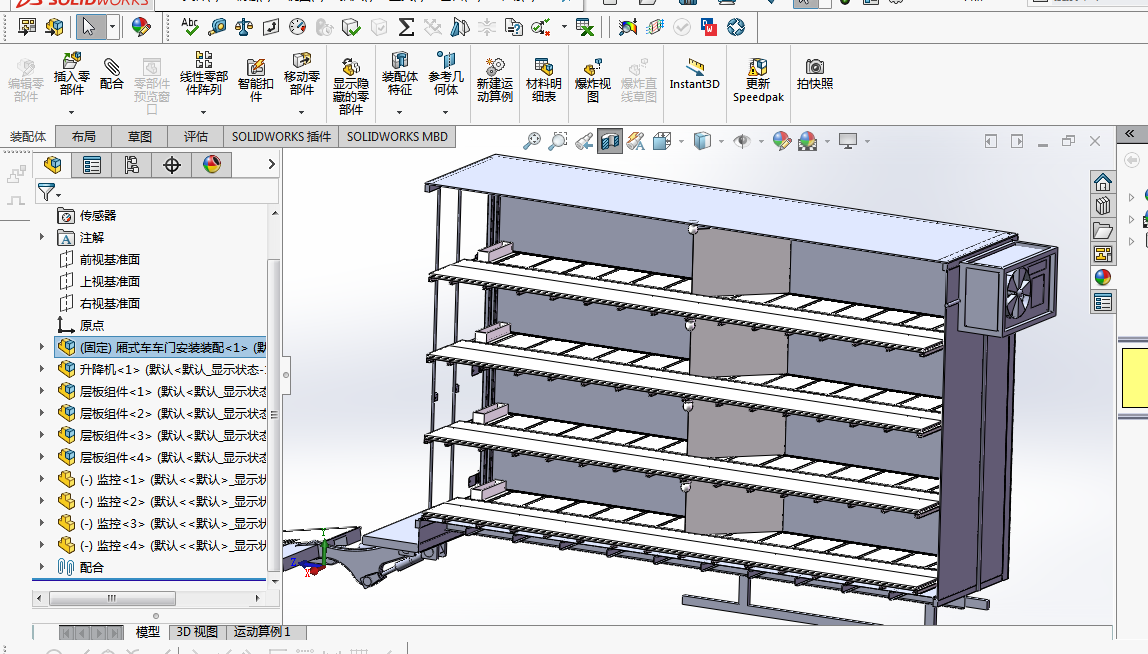Click the Zoom to Fit magnifier icon

coord(533,142)
